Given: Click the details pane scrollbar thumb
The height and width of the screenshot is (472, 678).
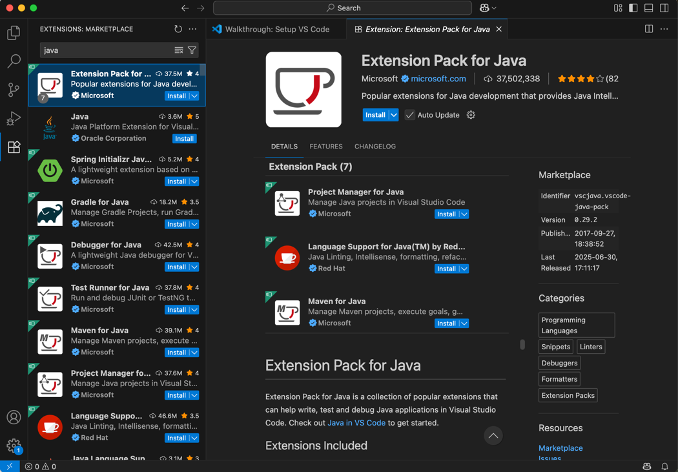Looking at the screenshot, I should point(522,344).
